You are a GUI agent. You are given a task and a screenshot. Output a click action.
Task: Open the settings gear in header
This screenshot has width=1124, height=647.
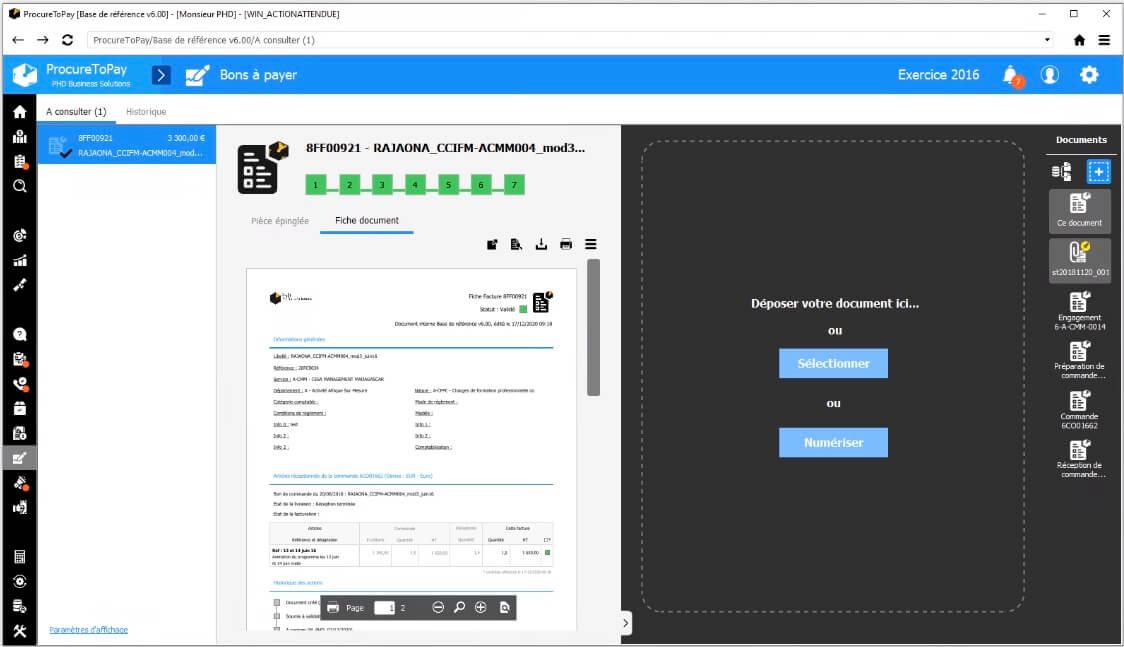pos(1089,75)
